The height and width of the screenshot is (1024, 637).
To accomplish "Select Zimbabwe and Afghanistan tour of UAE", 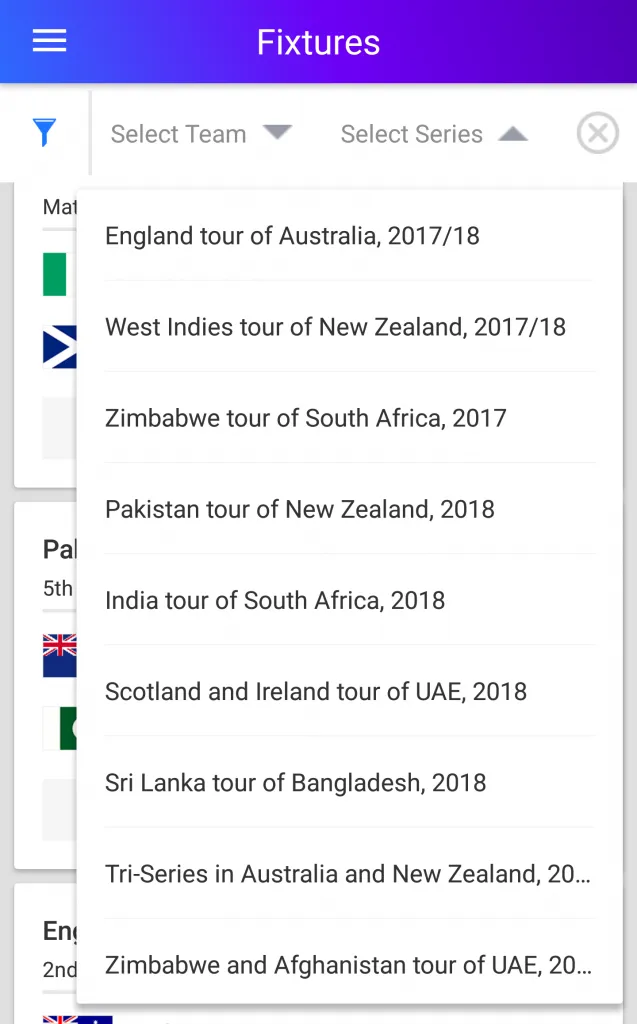I will click(x=347, y=965).
